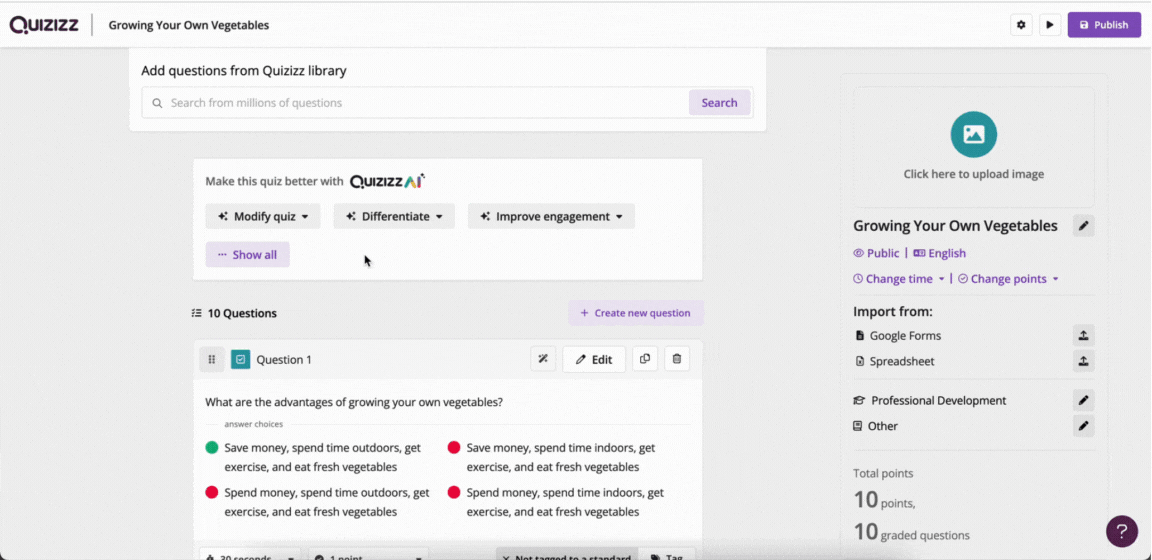Click the Question 1 text
The height and width of the screenshot is (560, 1152).
click(354, 402)
